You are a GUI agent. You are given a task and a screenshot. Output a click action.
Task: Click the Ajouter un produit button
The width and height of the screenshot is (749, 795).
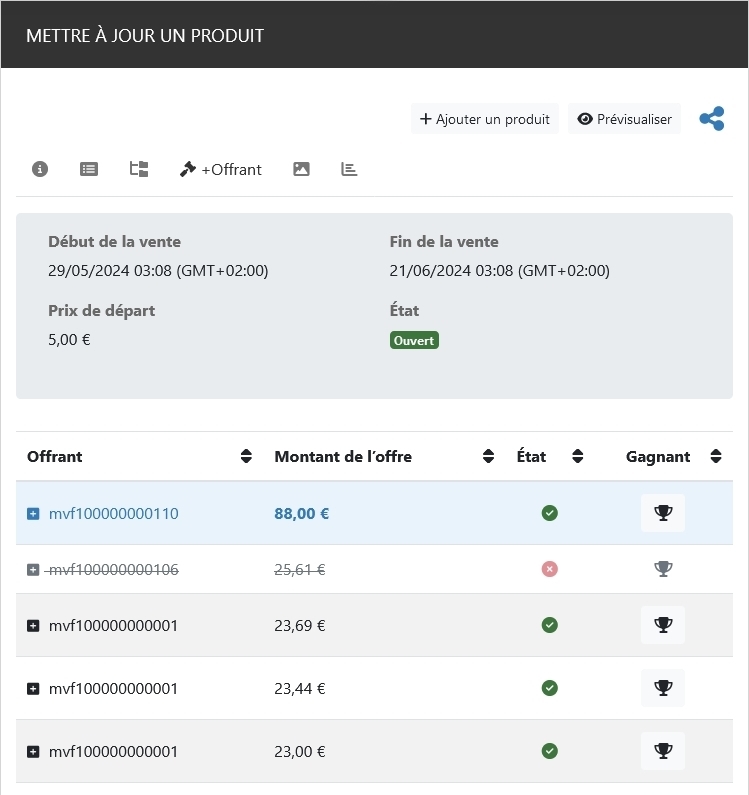click(484, 119)
